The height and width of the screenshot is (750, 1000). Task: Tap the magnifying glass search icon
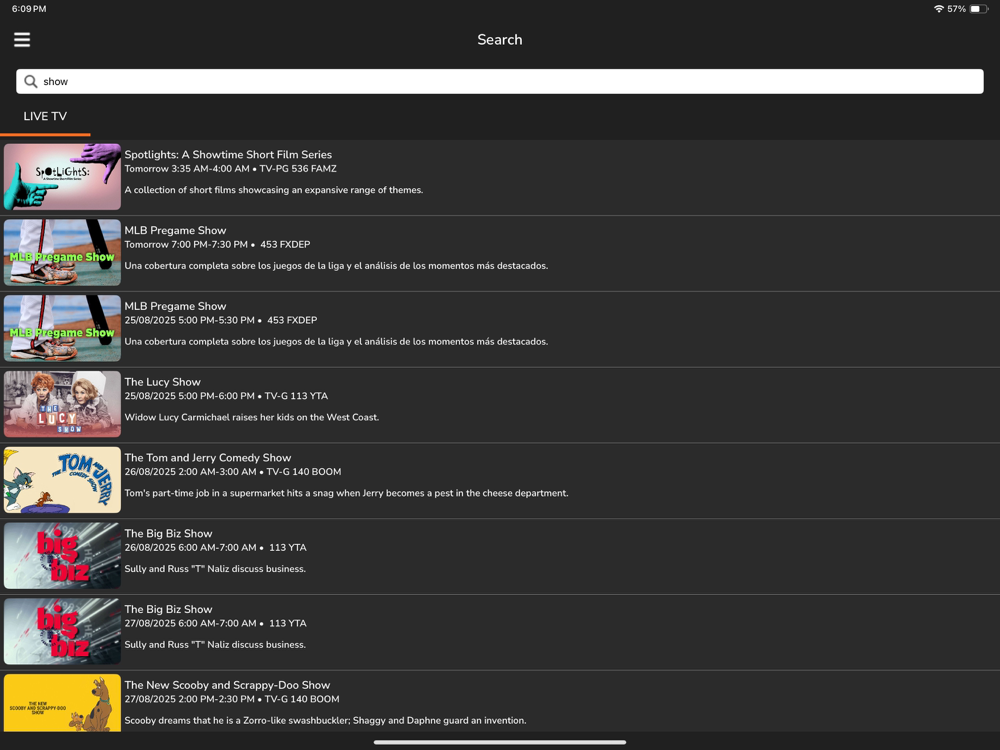pos(30,82)
